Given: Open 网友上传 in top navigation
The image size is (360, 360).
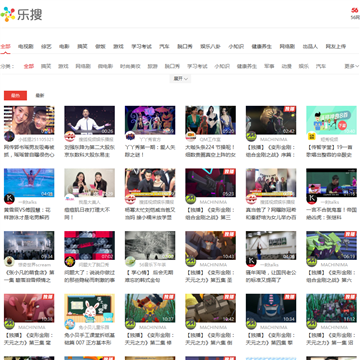Looking at the screenshot, I should (x=336, y=47).
